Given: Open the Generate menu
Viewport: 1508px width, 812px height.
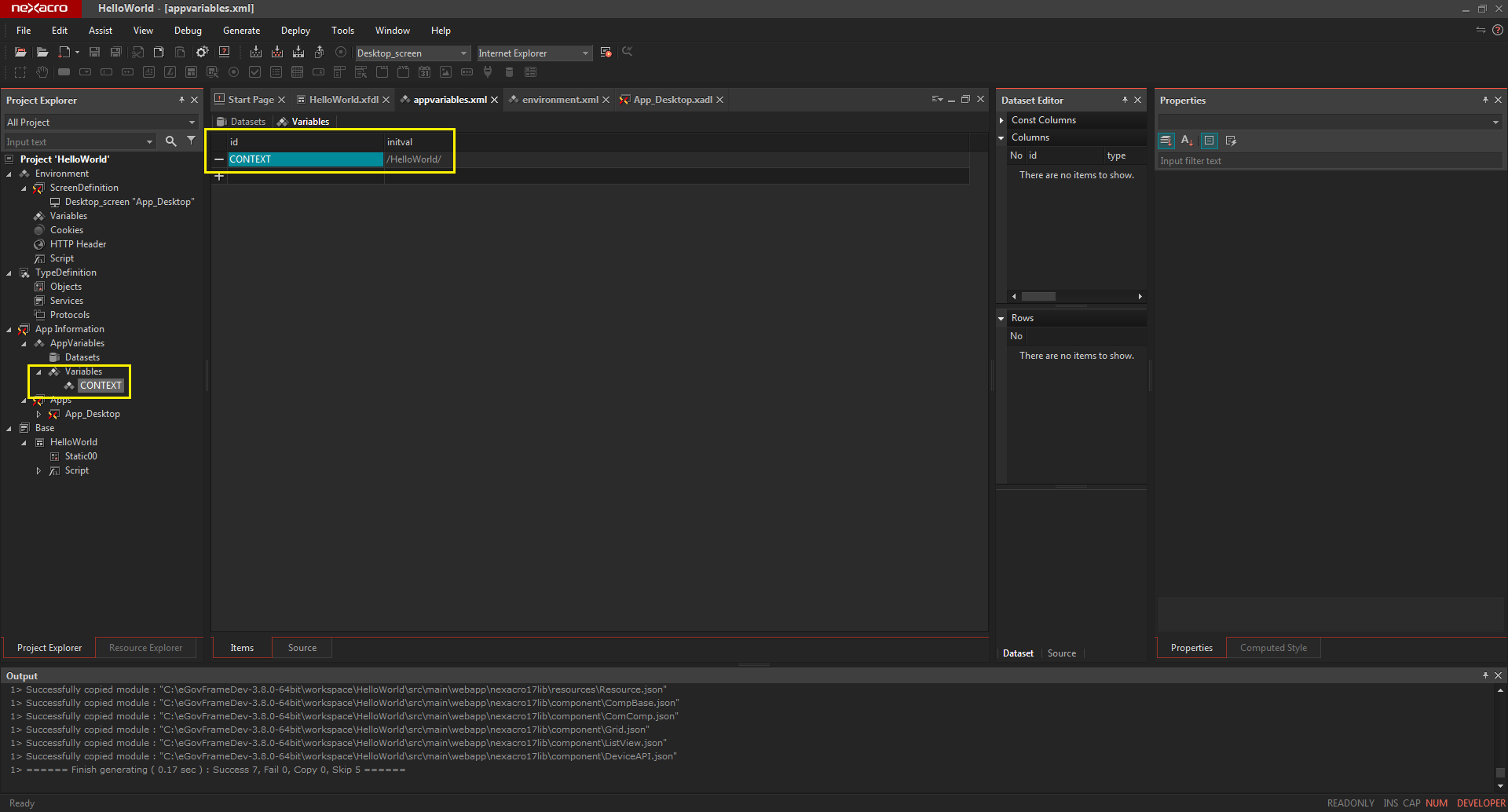Looking at the screenshot, I should click(x=241, y=31).
